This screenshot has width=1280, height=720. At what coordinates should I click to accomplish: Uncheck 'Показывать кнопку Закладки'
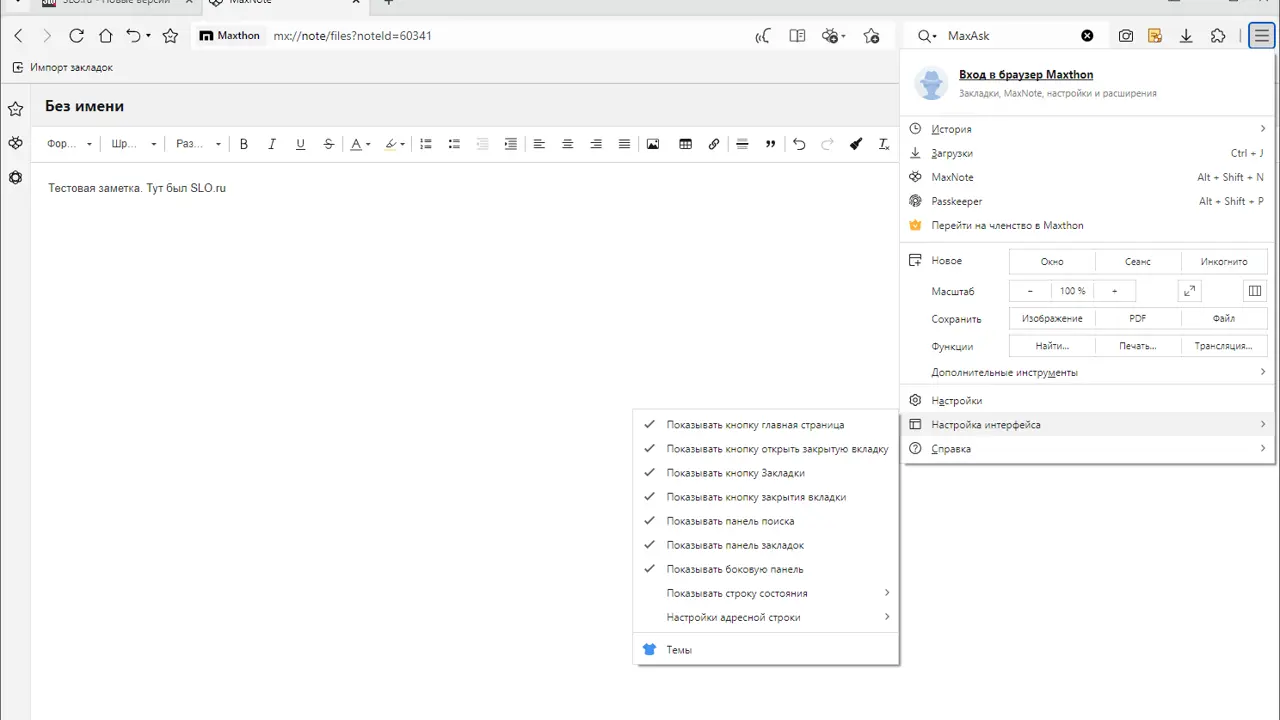pyautogui.click(x=735, y=473)
